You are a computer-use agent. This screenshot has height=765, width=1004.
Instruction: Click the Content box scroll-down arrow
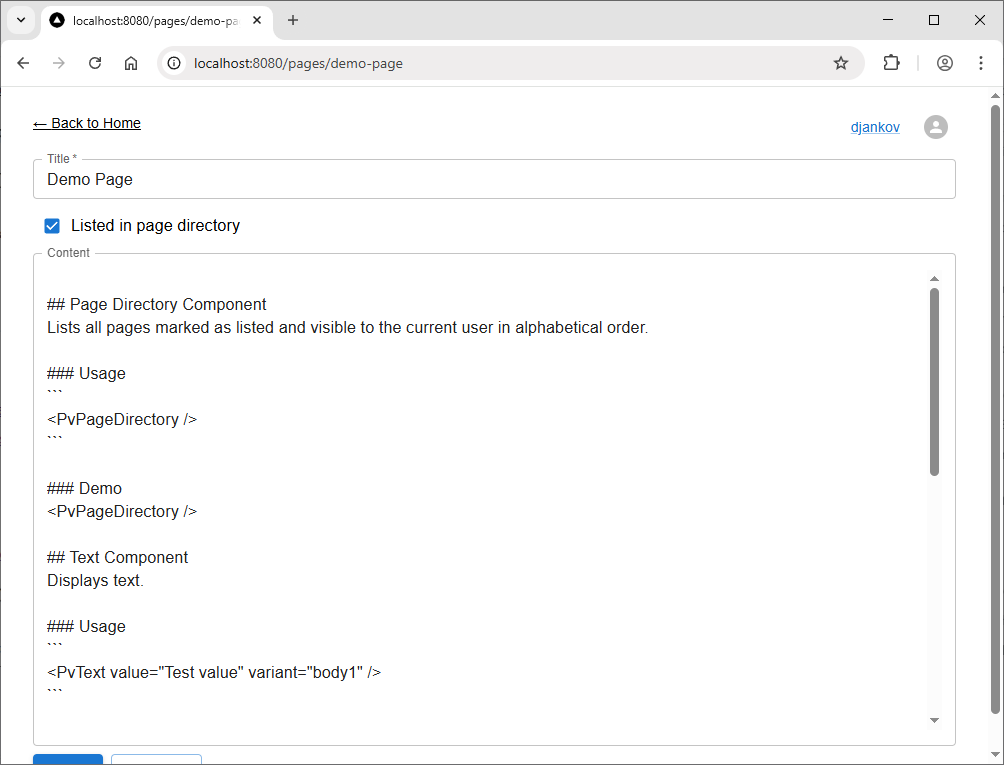[x=934, y=720]
